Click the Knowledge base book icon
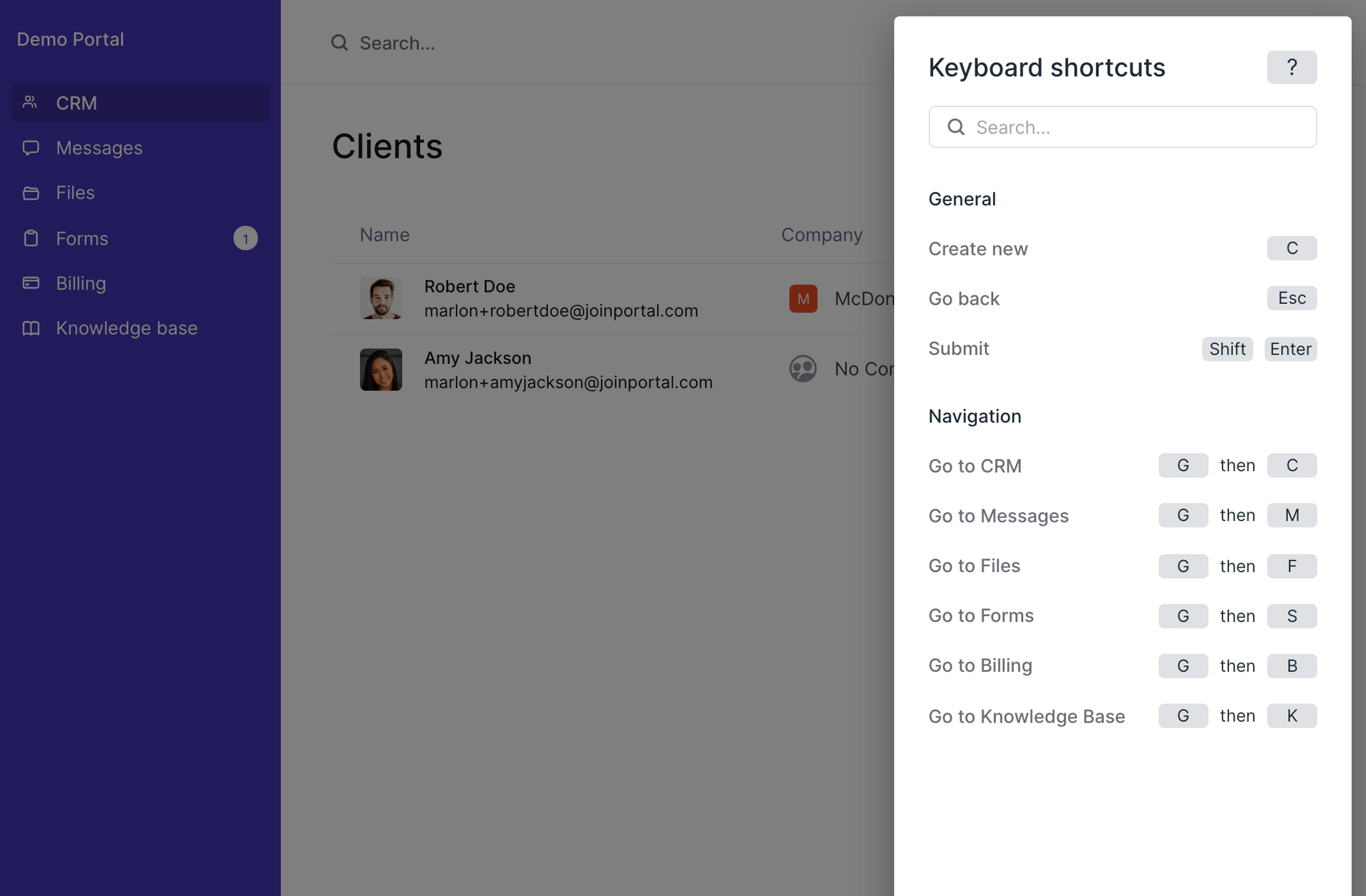The height and width of the screenshot is (896, 1366). point(31,328)
